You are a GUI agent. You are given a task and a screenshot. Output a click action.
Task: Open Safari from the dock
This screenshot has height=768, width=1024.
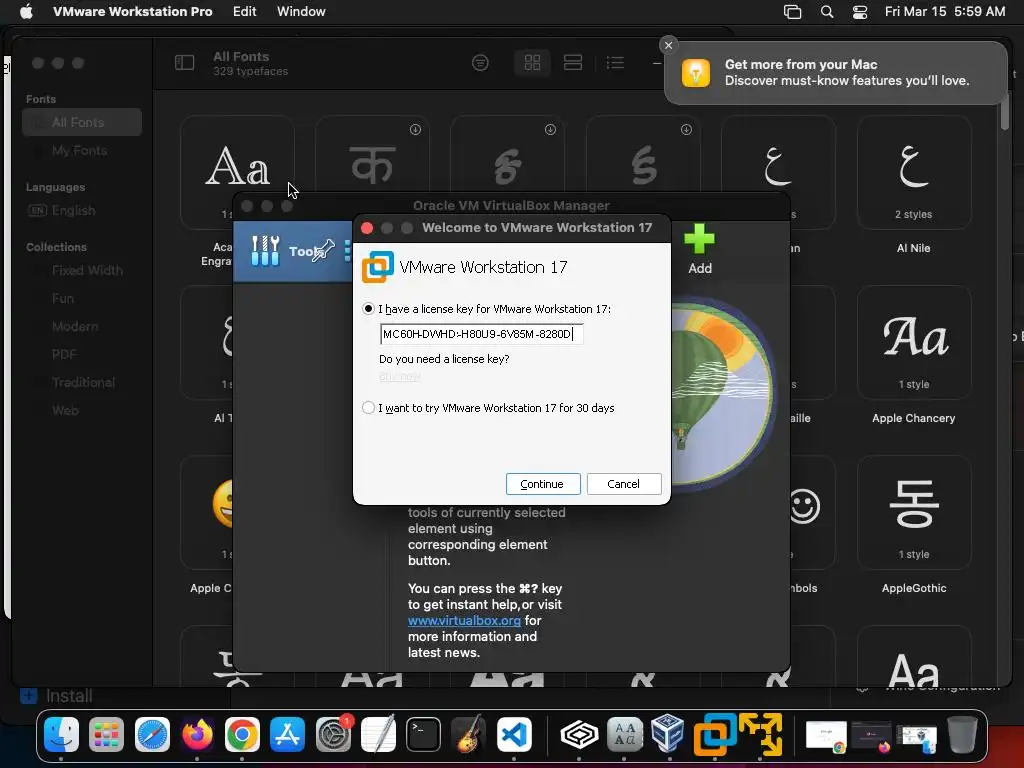[x=152, y=734]
